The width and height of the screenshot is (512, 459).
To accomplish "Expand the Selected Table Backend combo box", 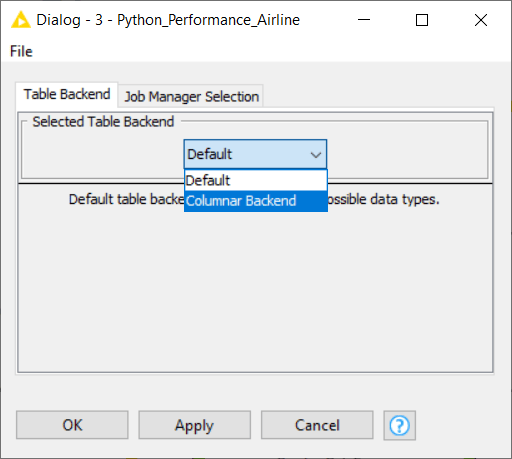I will (255, 154).
